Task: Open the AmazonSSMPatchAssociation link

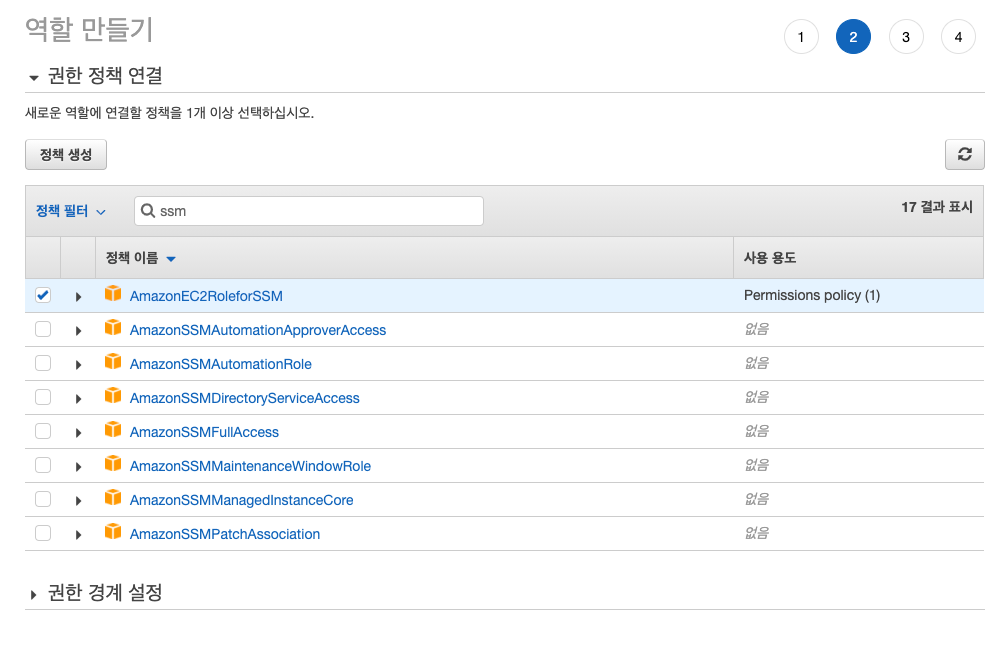Action: click(x=224, y=535)
